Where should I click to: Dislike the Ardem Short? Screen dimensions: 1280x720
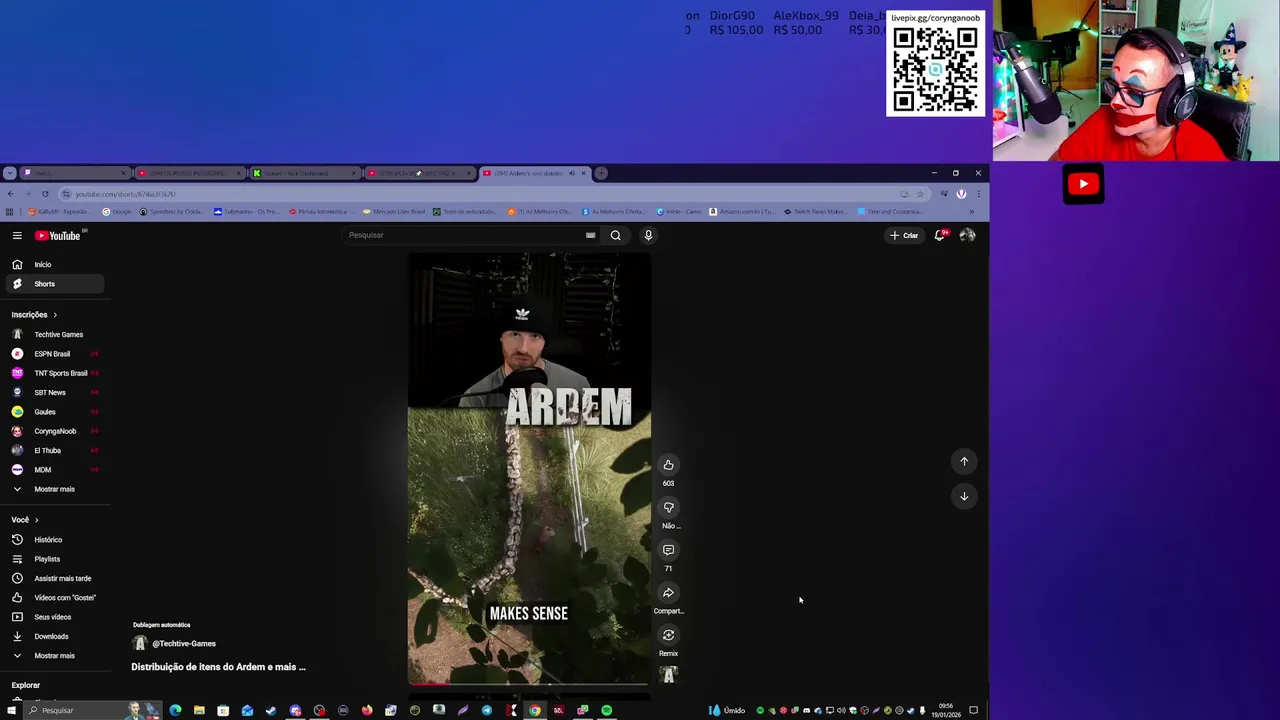(x=668, y=507)
